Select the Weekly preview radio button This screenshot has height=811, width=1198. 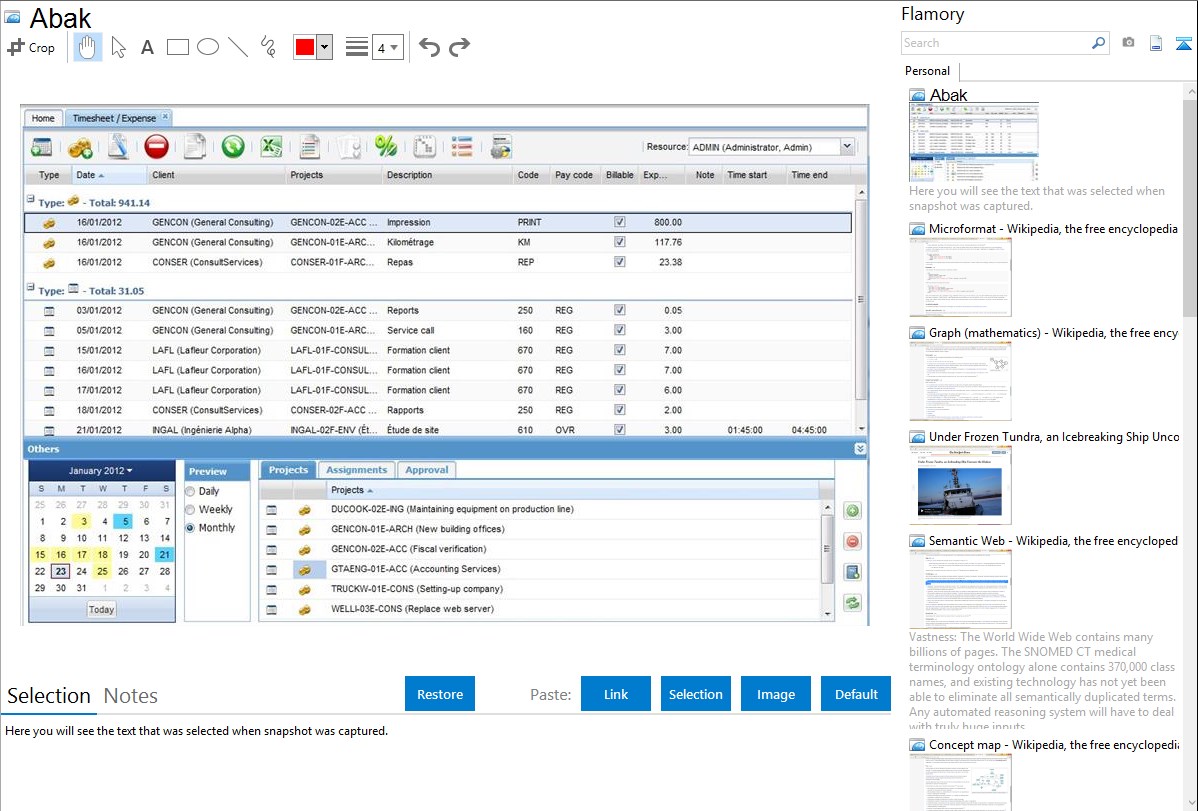tap(190, 510)
